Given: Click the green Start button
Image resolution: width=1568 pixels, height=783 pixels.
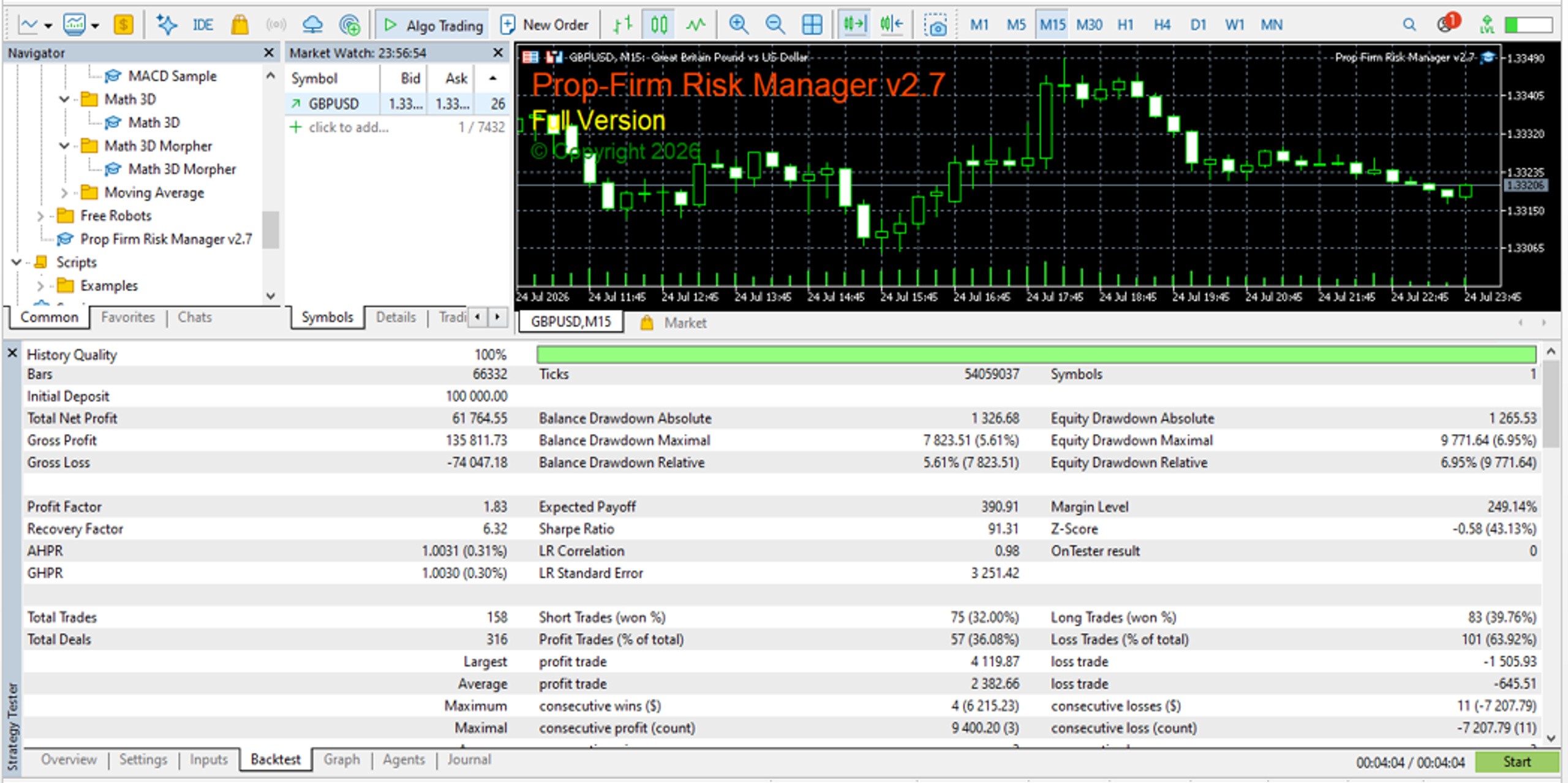Looking at the screenshot, I should click(x=1517, y=762).
